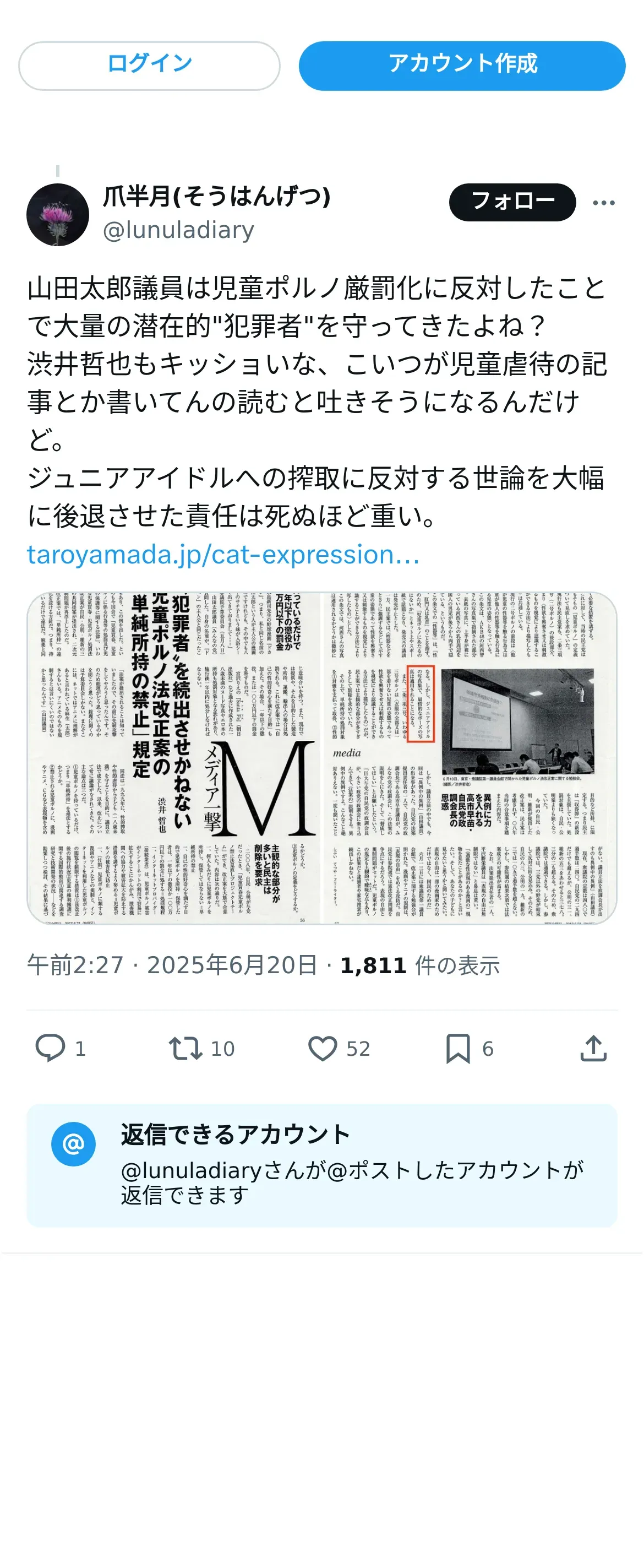Screen dimensions: 644x1568
Task: Like the post with heart icon
Action: point(323,1048)
